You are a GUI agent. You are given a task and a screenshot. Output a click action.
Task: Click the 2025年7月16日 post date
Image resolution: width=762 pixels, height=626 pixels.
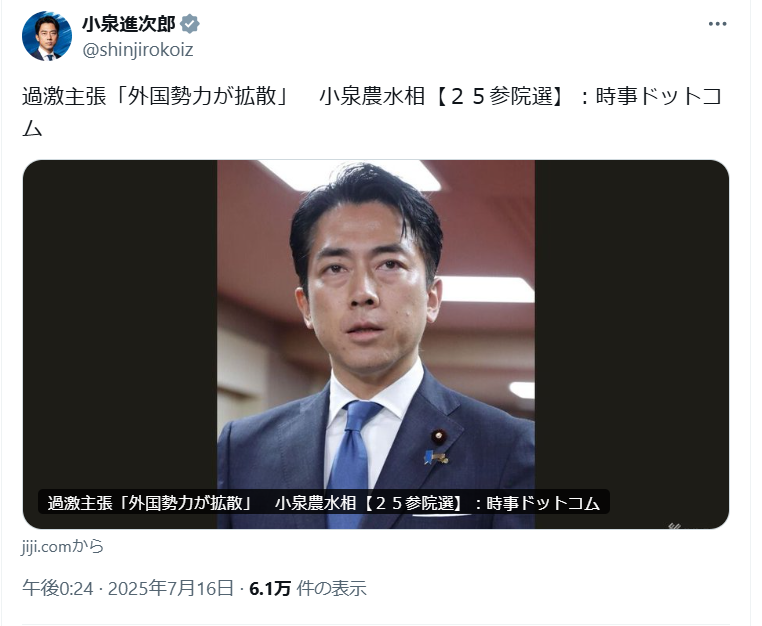(x=171, y=589)
